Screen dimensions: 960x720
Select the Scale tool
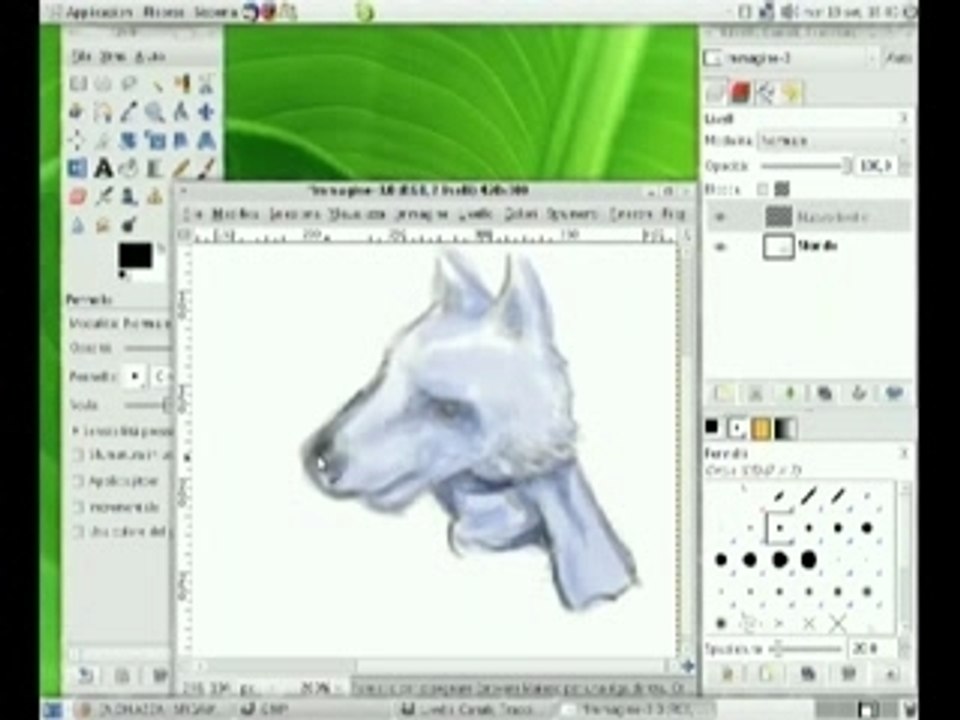tap(155, 140)
